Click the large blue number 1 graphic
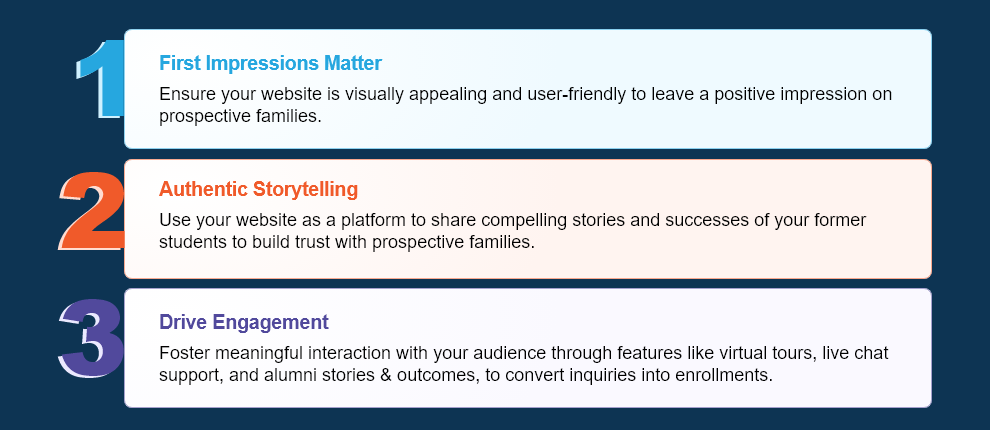The image size is (990, 430). click(100, 78)
